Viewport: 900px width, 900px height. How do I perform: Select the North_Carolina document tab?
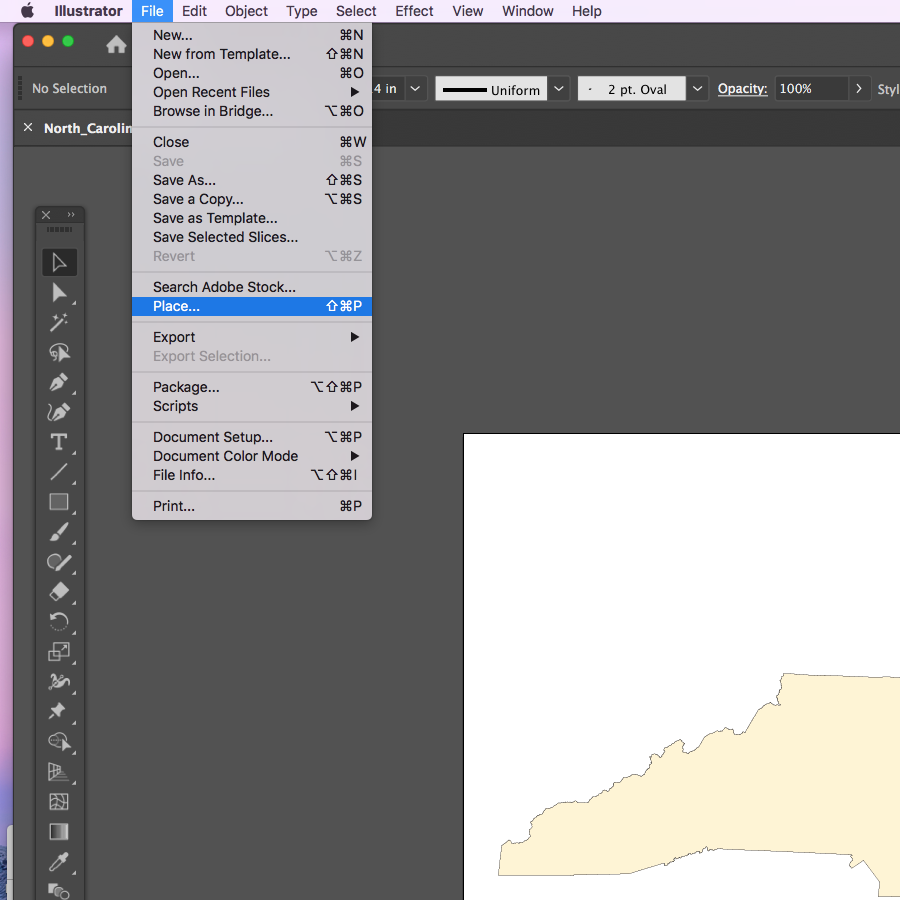[x=87, y=128]
